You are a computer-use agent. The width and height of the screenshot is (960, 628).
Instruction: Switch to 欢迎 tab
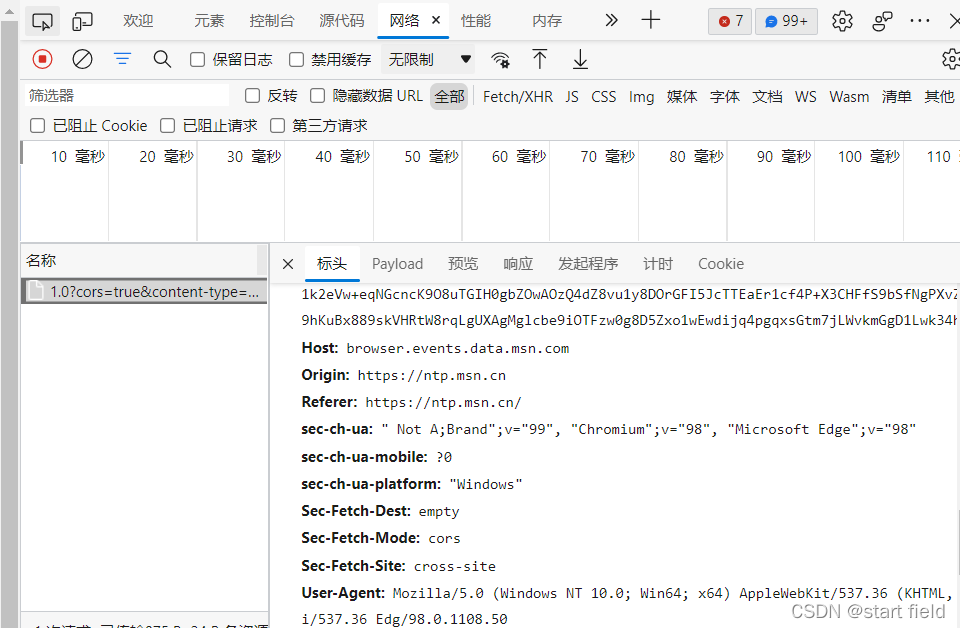point(138,21)
